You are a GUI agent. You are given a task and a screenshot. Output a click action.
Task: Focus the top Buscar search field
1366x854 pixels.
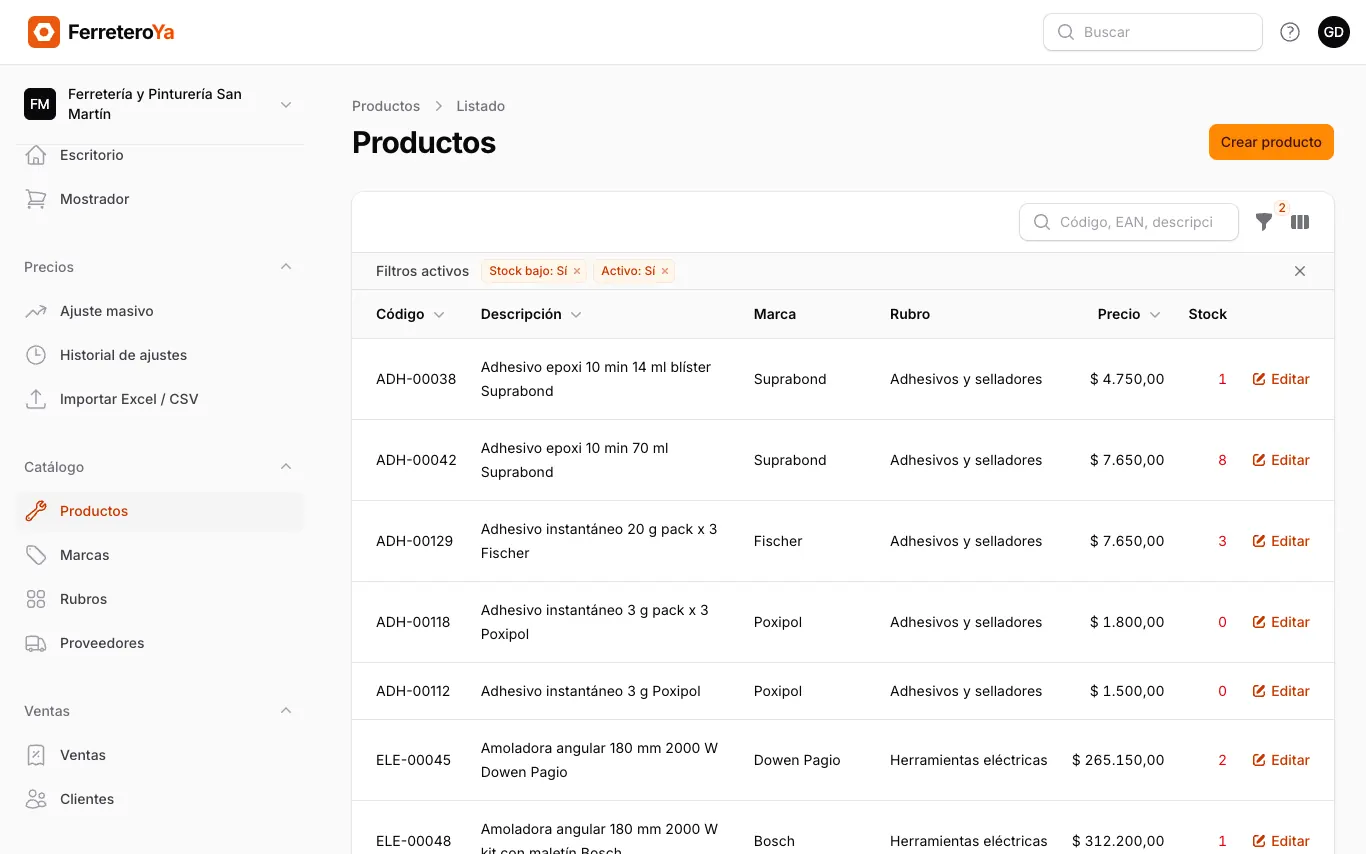(x=1153, y=32)
